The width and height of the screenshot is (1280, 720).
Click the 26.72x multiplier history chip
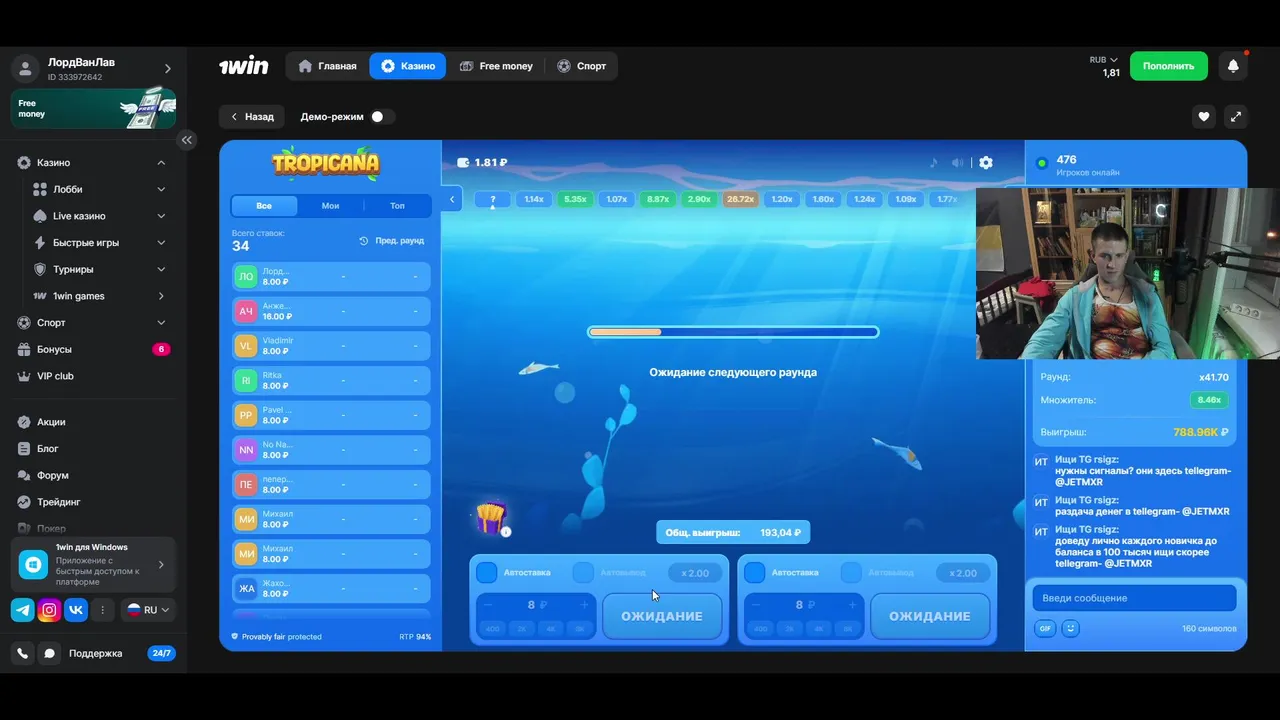[x=741, y=199]
